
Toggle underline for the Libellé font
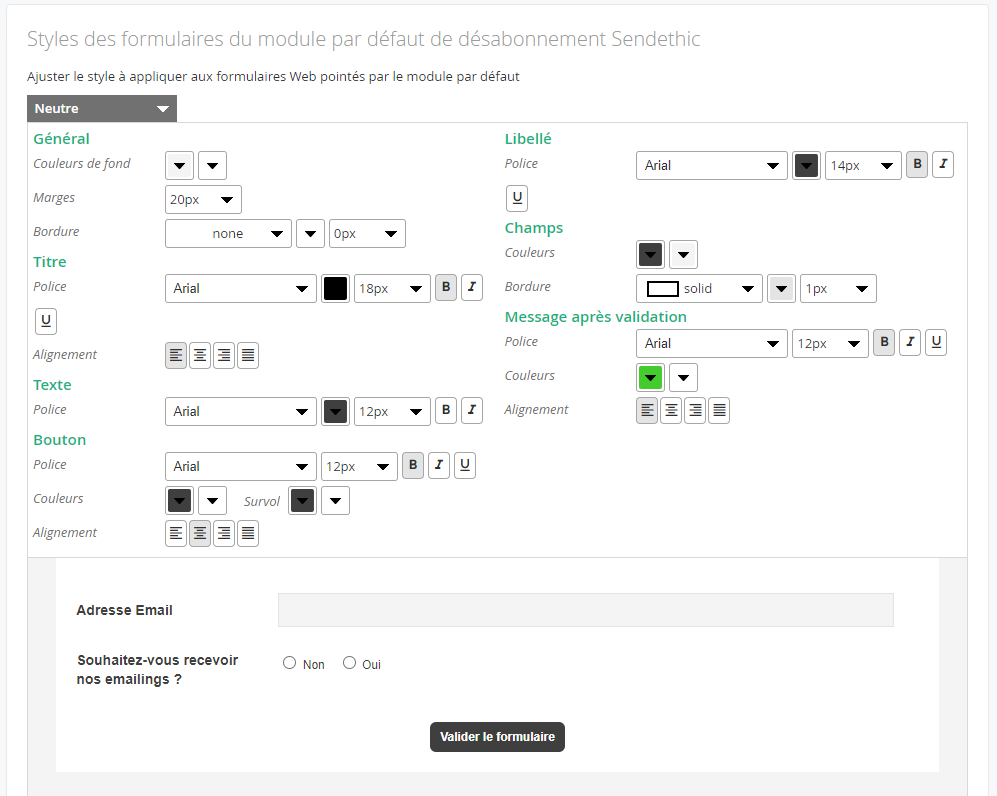[x=517, y=198]
